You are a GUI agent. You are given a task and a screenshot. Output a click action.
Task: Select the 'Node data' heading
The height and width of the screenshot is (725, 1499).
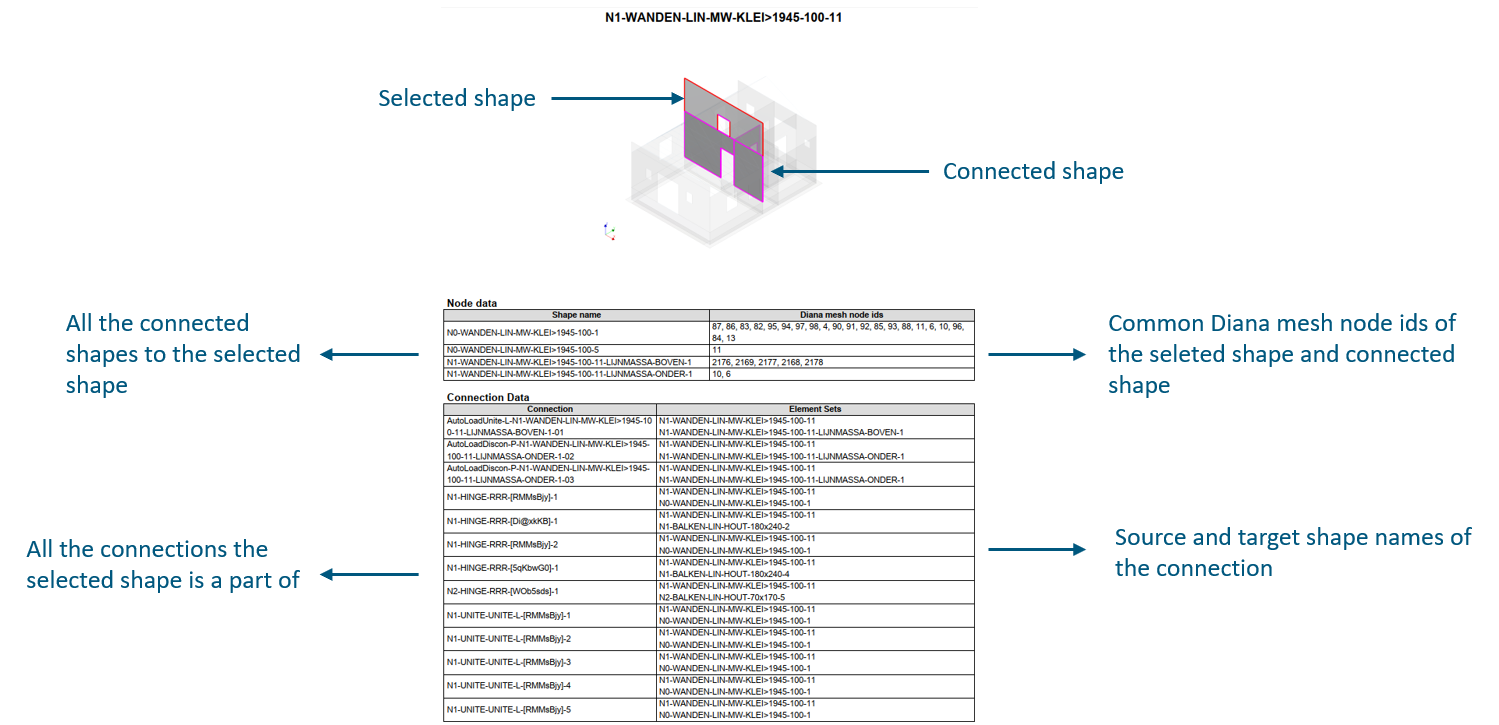471,302
